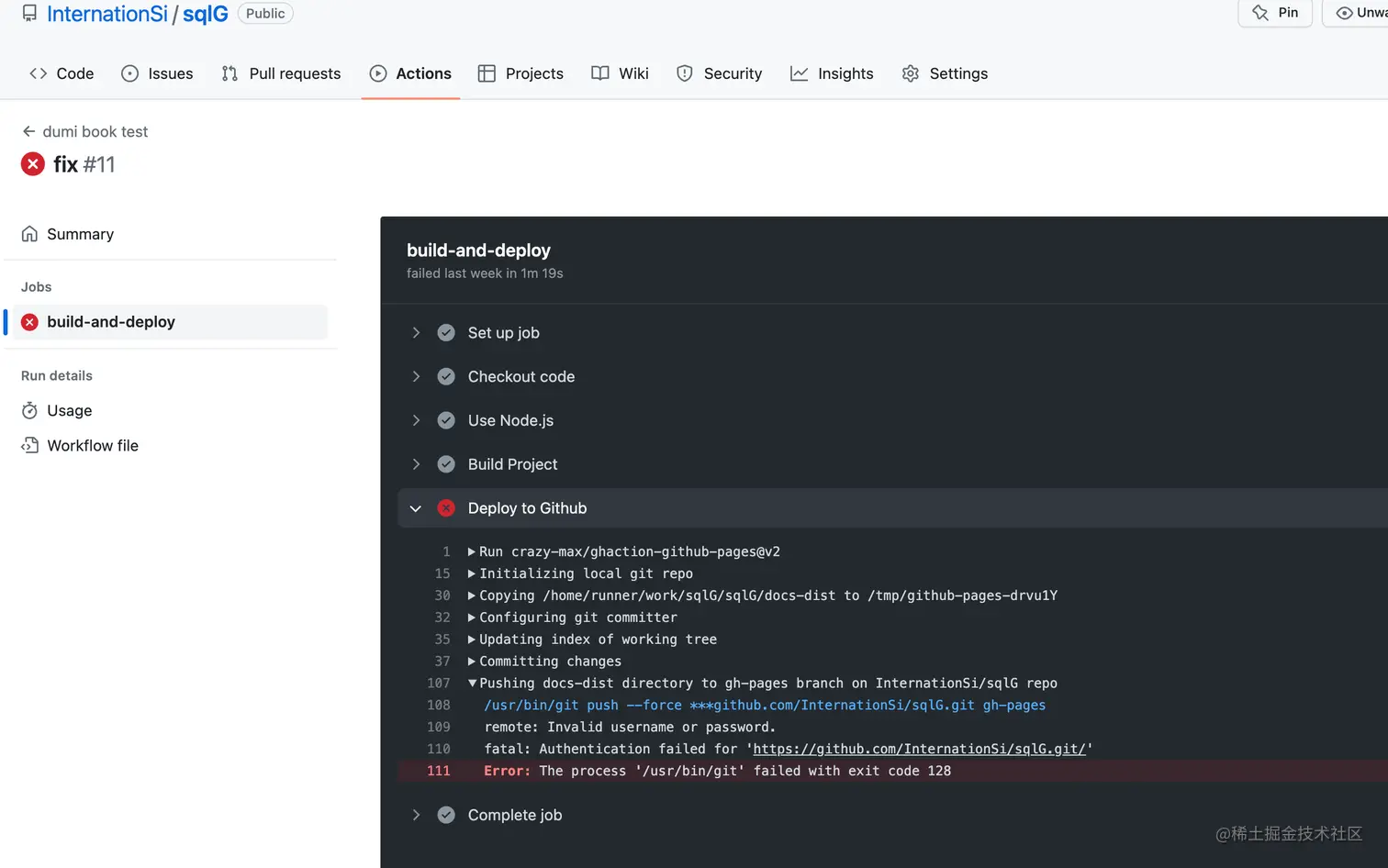Click the red X icon for Deploy to Github
The height and width of the screenshot is (868, 1388).
446,508
